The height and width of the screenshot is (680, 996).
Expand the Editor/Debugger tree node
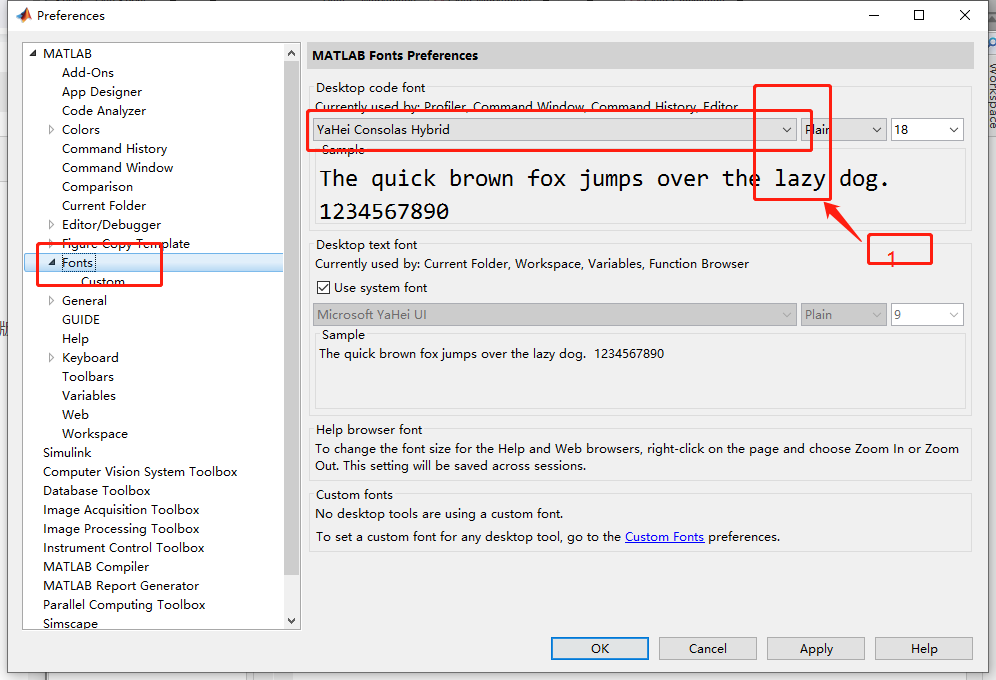(51, 225)
